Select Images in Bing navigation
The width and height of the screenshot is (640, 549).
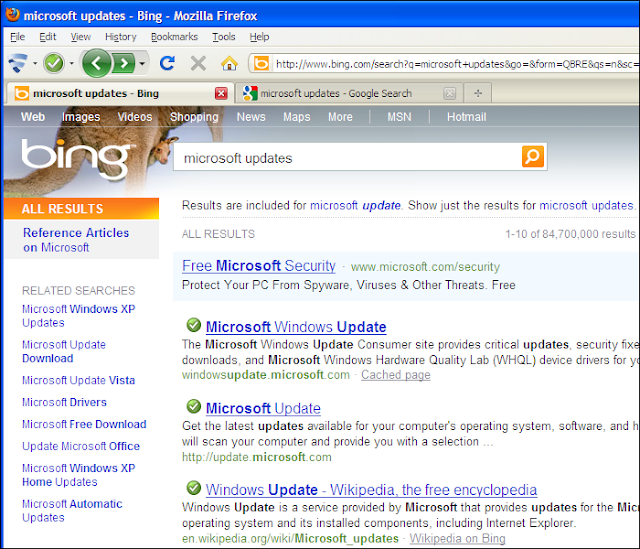[x=81, y=117]
